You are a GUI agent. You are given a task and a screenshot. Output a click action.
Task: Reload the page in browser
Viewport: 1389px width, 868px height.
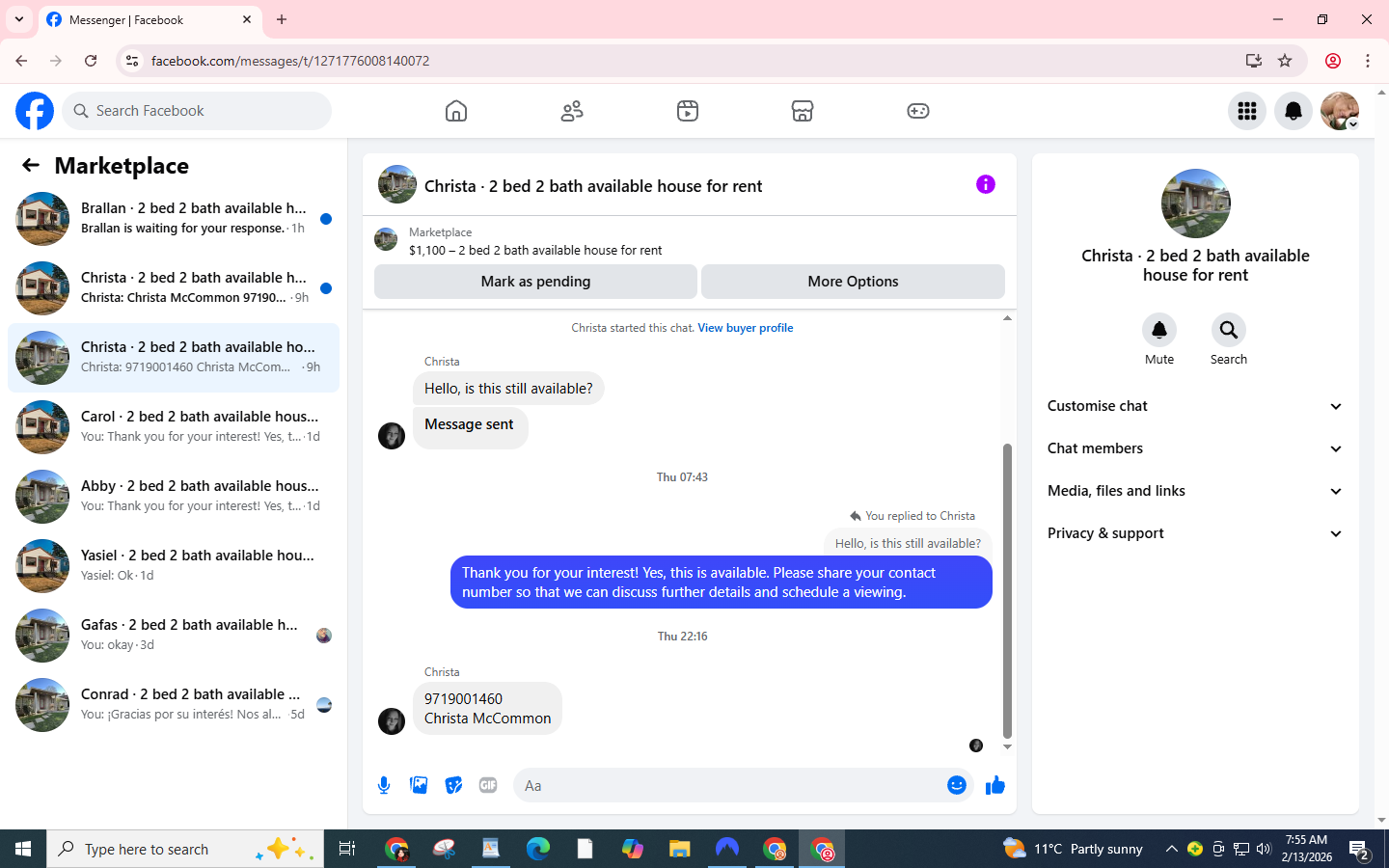click(91, 61)
